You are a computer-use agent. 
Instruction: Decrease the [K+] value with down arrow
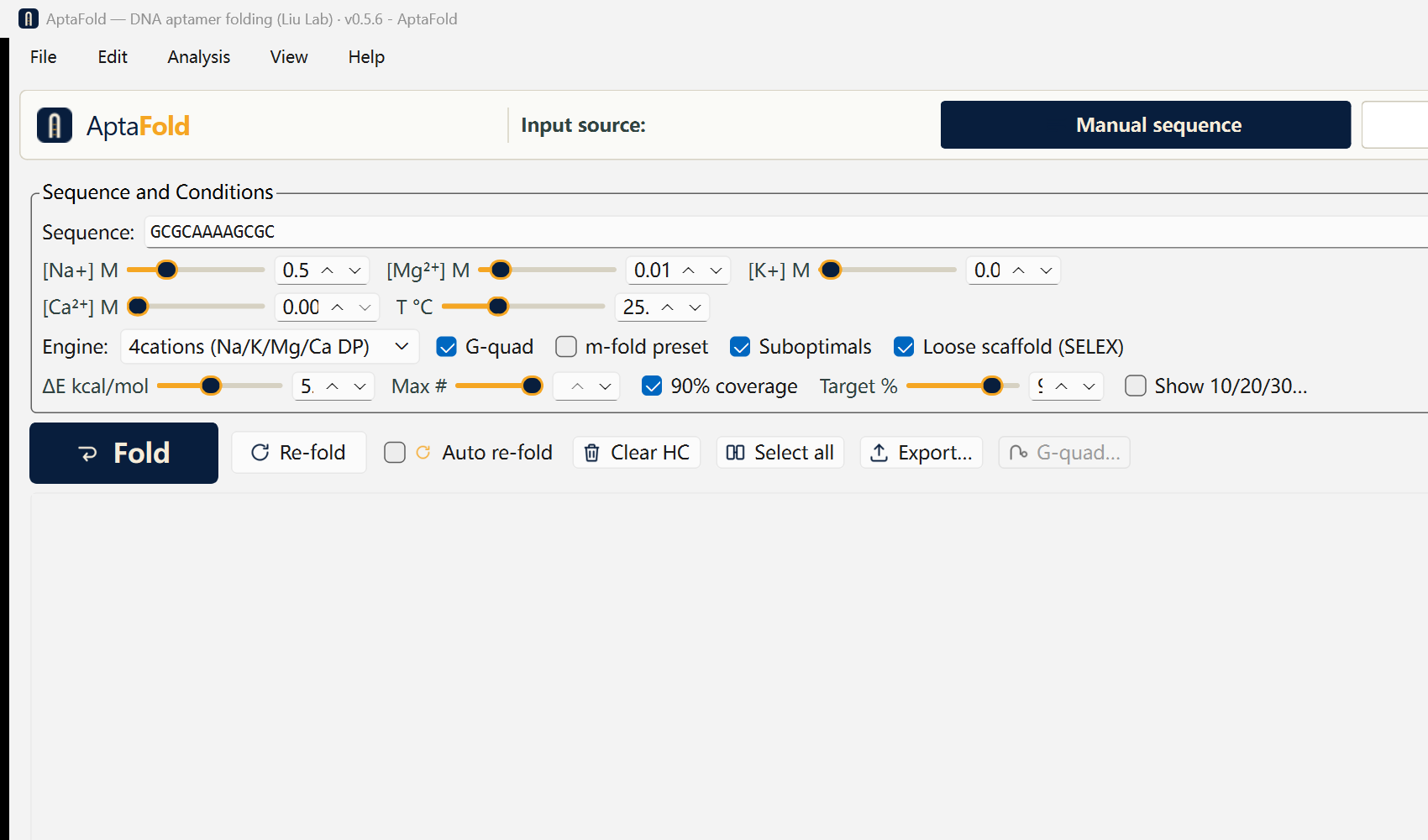pyautogui.click(x=1046, y=270)
